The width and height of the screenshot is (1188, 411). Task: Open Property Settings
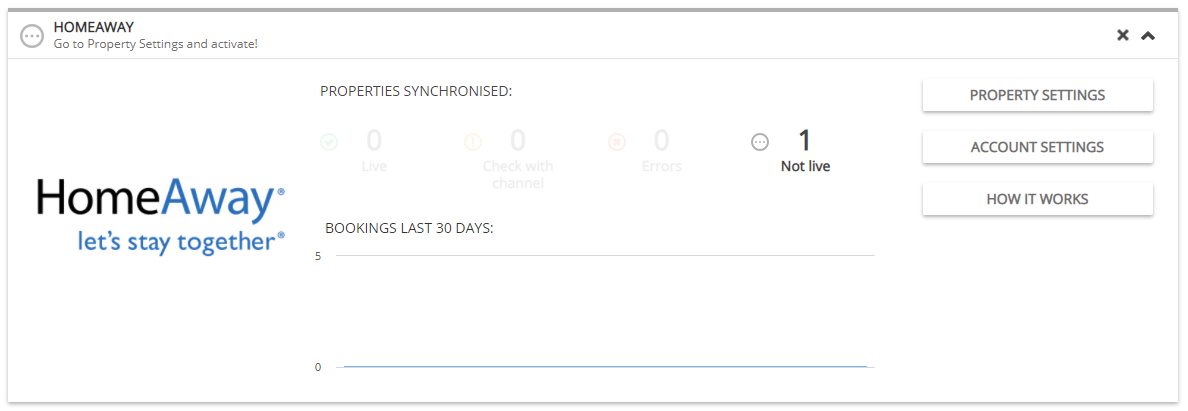pyautogui.click(x=1037, y=95)
